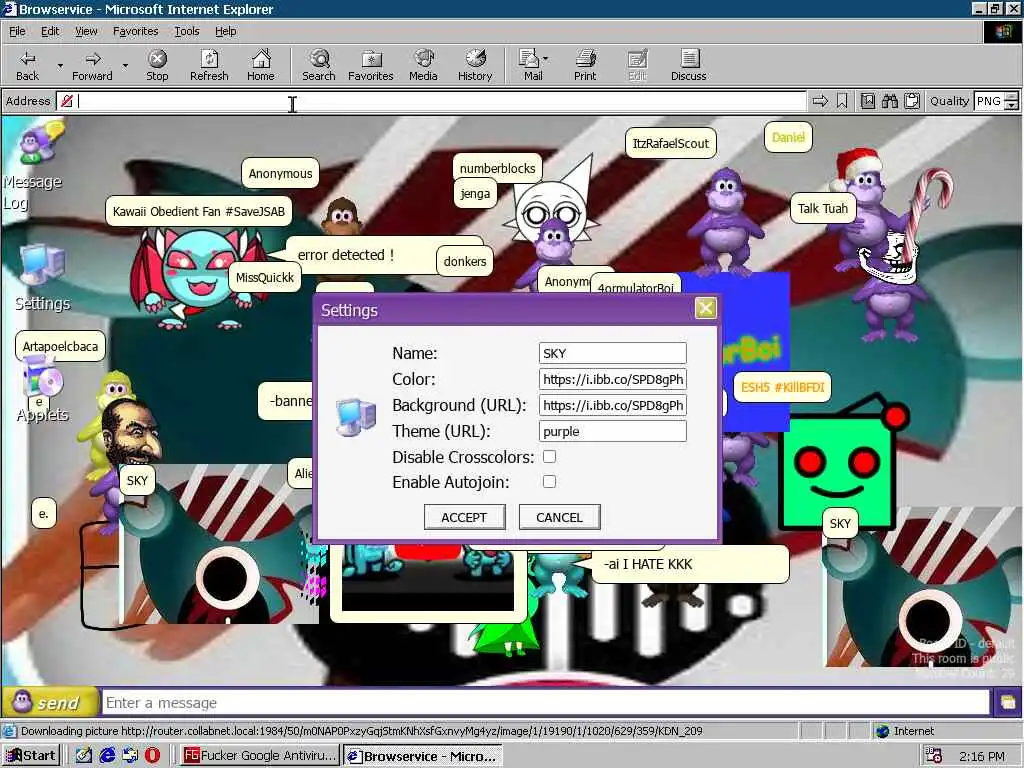The width and height of the screenshot is (1024, 768).
Task: Open the View menu
Action: coord(86,31)
